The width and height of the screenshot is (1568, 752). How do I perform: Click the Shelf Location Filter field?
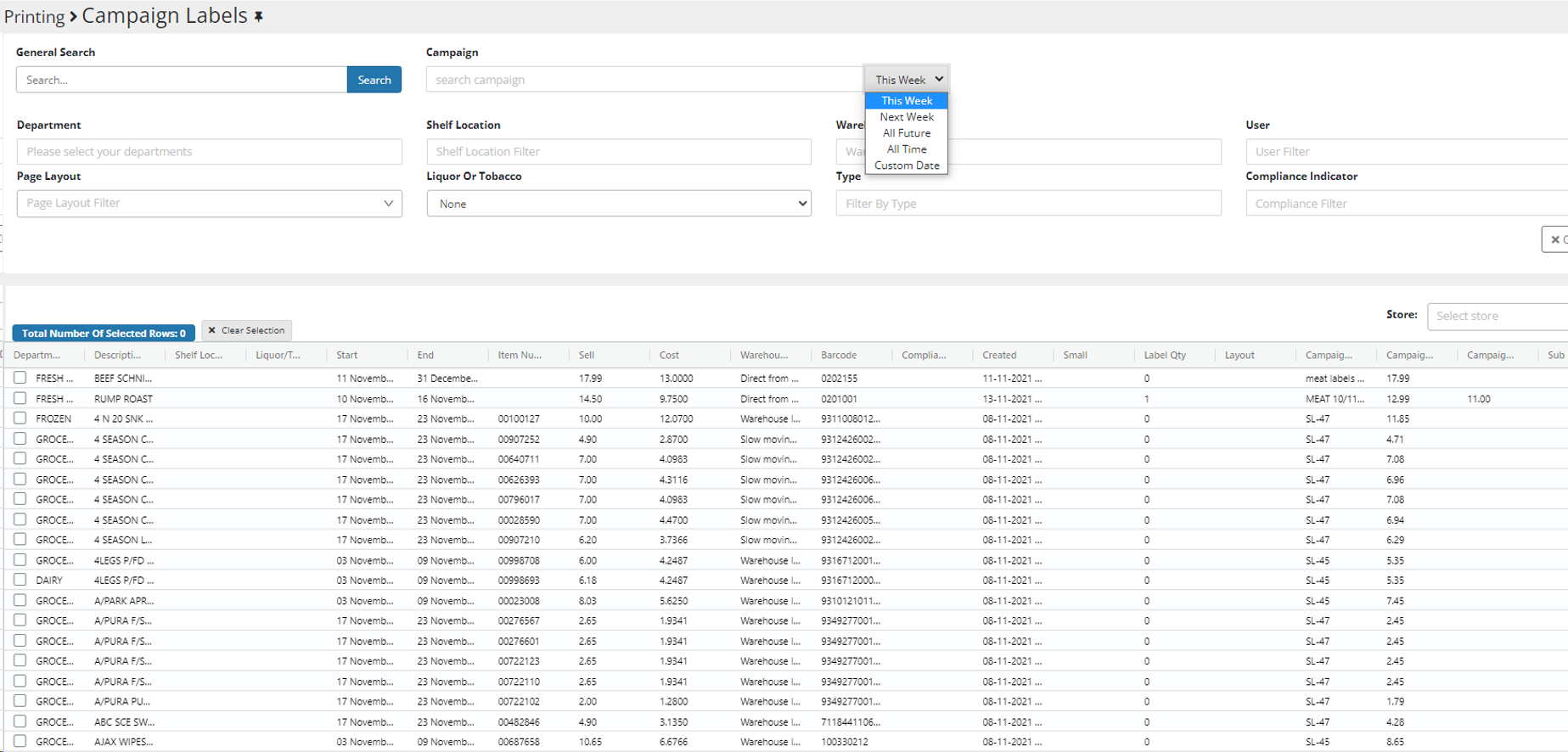619,151
